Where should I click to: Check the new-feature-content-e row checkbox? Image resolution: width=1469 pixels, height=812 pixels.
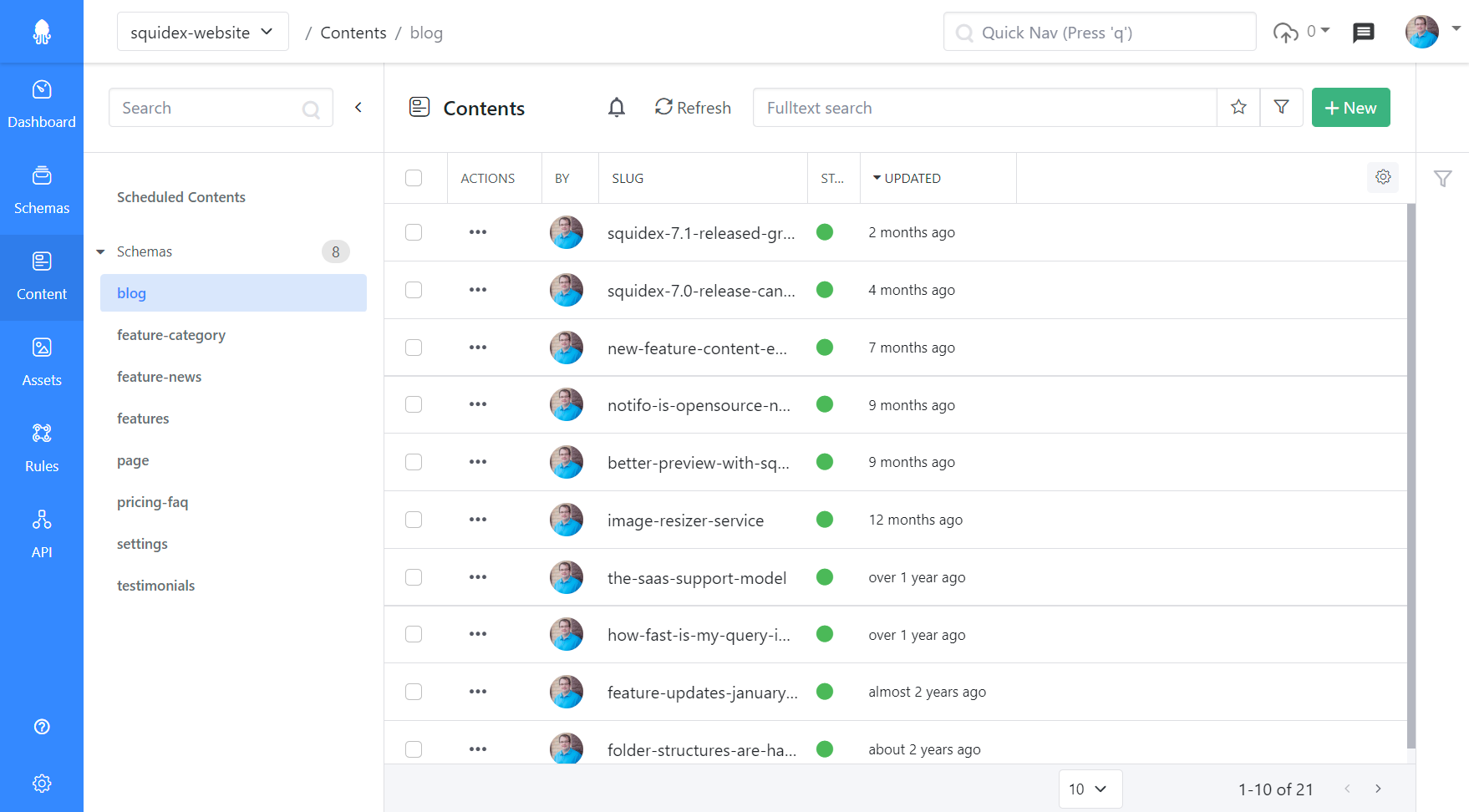tap(414, 348)
